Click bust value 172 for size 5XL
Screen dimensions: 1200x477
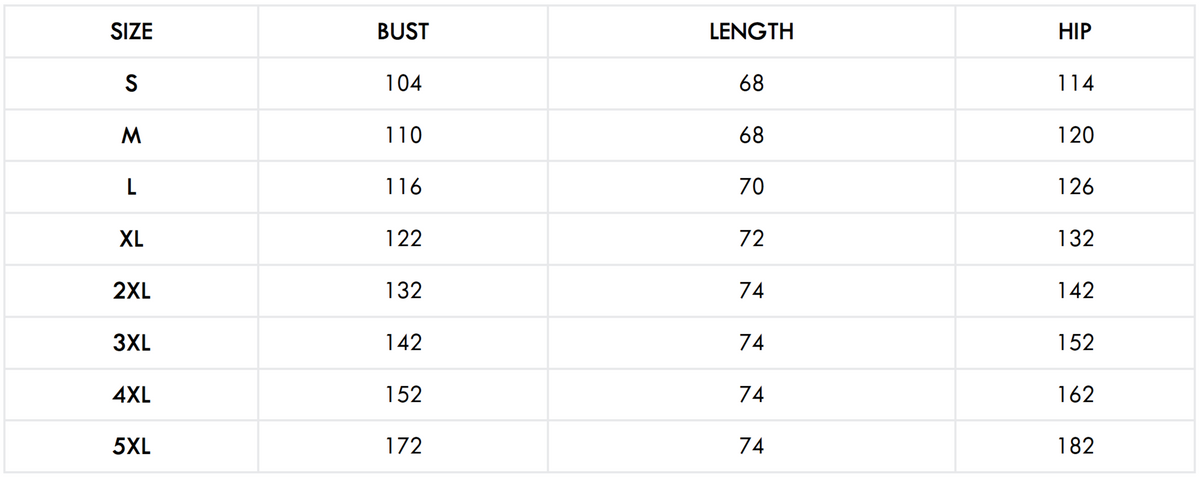click(x=403, y=447)
